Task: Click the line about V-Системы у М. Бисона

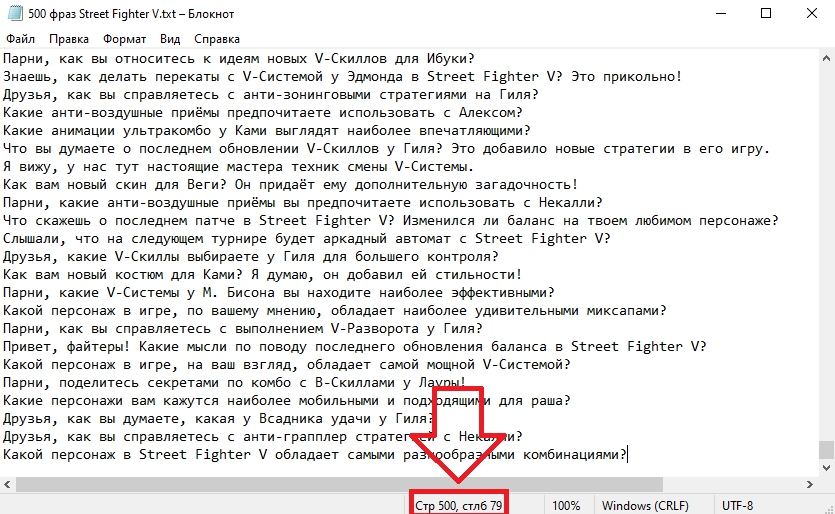Action: tap(279, 293)
